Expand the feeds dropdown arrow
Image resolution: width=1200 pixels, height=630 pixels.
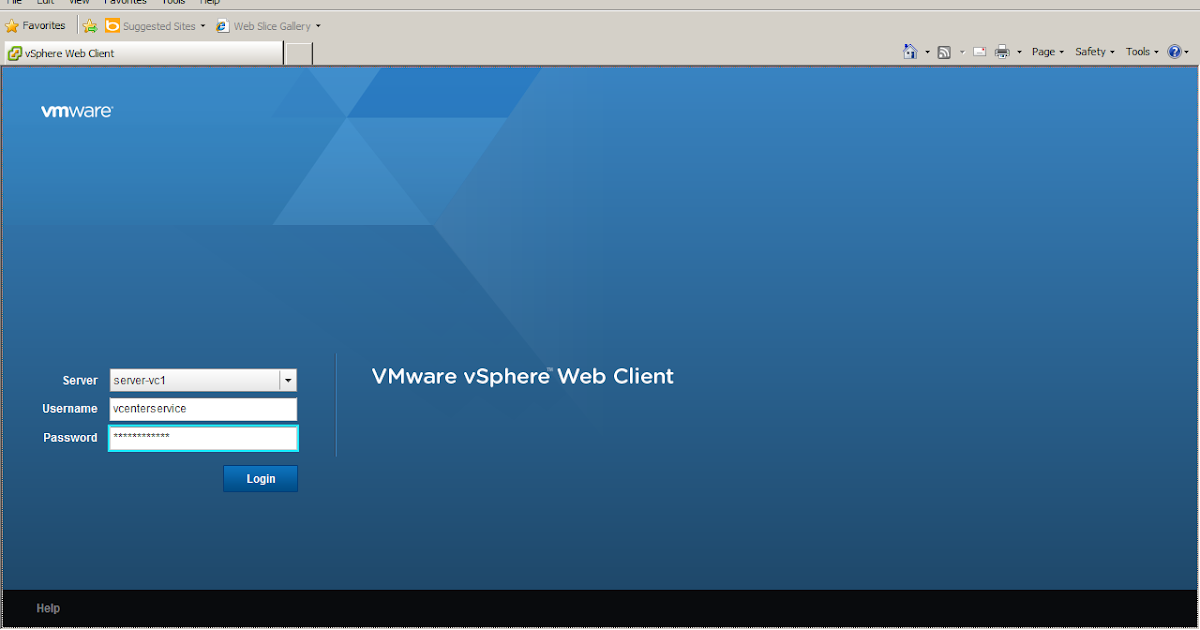962,52
